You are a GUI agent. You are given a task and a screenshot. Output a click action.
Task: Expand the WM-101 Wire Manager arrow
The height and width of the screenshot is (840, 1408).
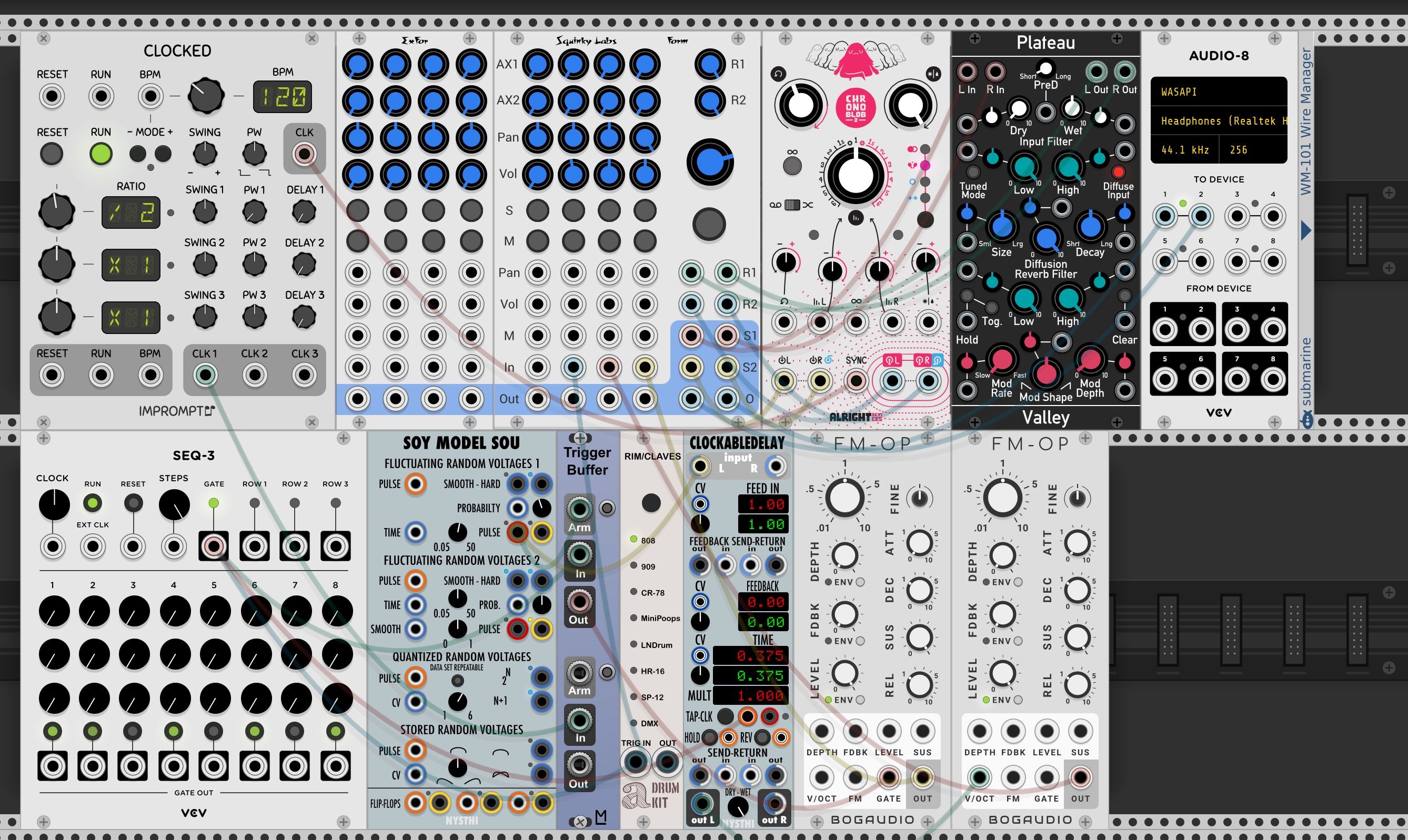(x=1306, y=230)
